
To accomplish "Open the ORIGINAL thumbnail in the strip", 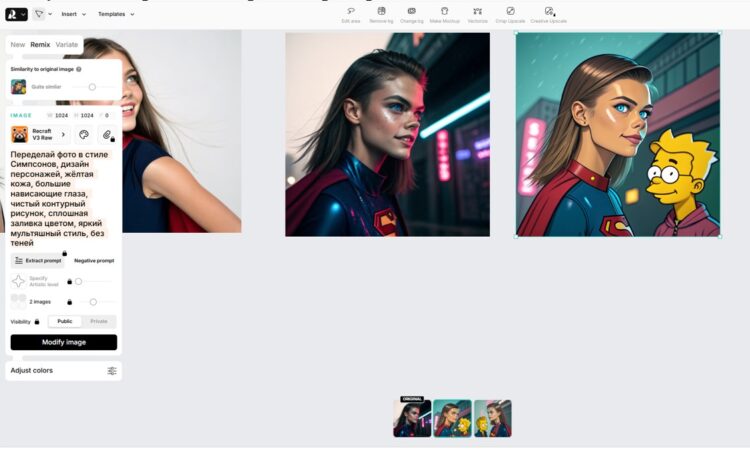I will coord(412,418).
